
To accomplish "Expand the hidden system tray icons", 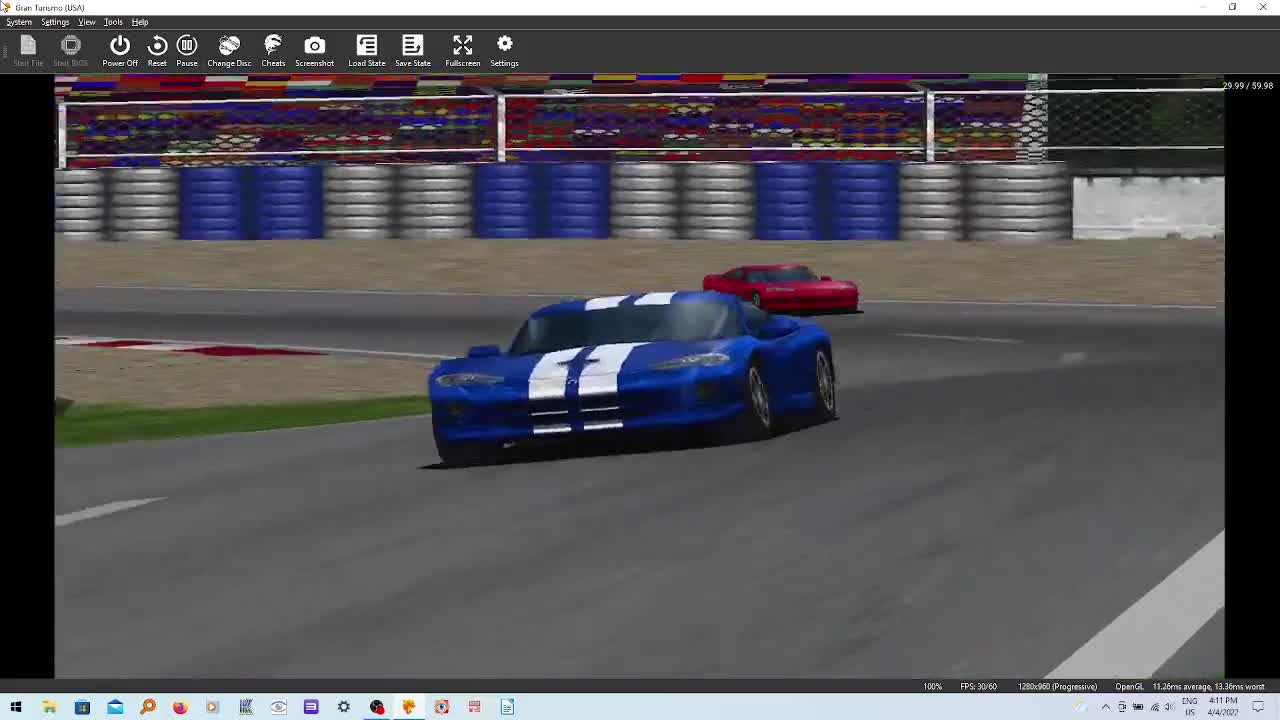I will tap(1106, 707).
